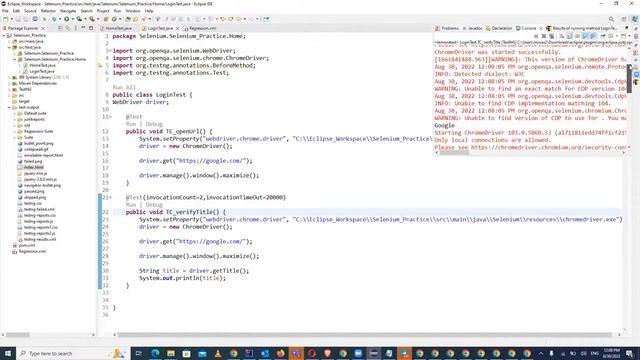
Task: Switch to the Regression.xml editor tab
Action: tap(200, 28)
